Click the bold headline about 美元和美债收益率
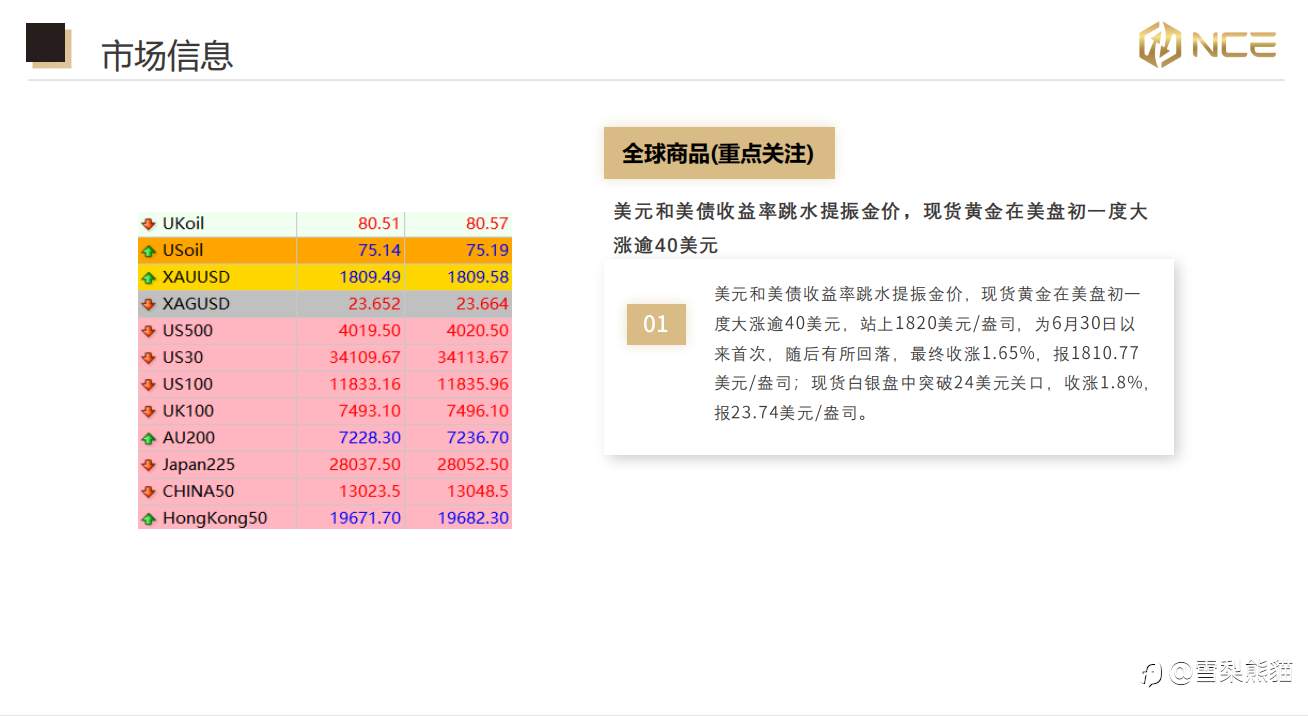This screenshot has width=1308, height=716. [880, 228]
